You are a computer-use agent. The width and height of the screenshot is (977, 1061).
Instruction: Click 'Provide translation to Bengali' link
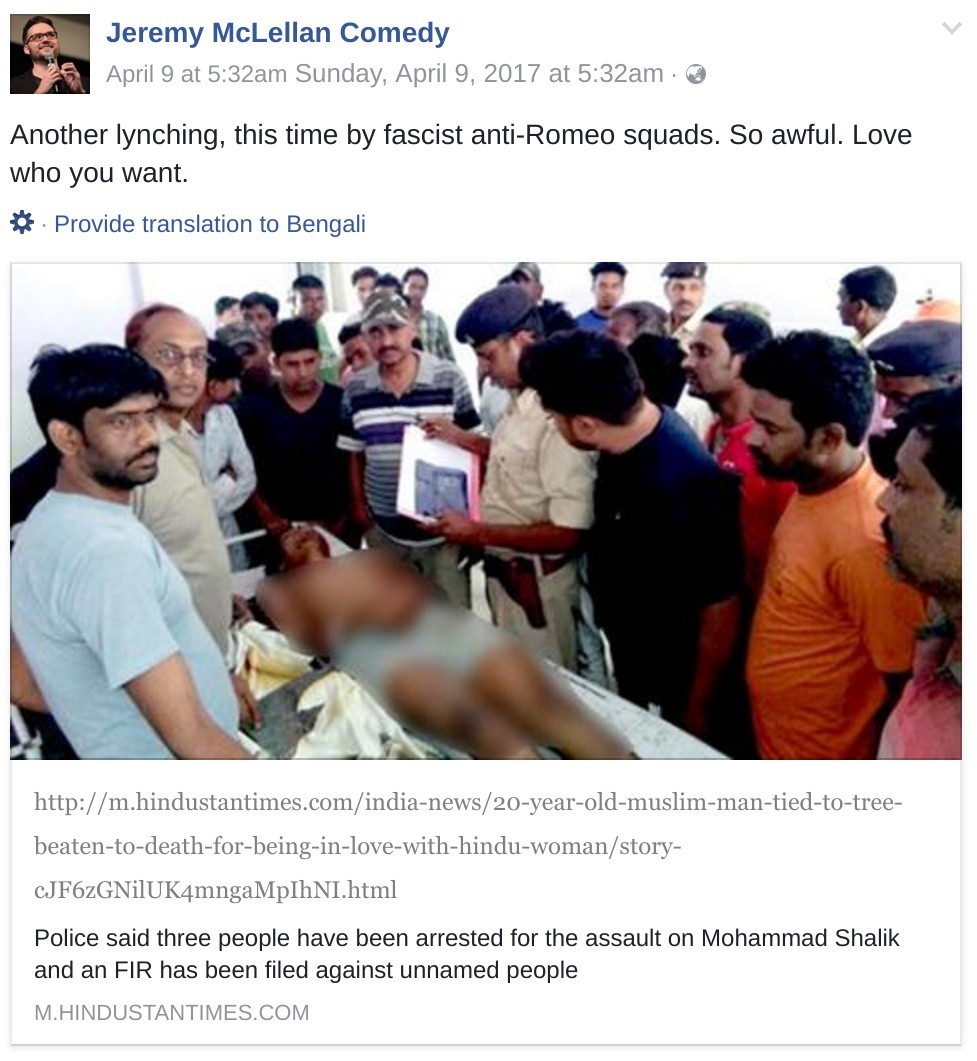click(x=210, y=224)
